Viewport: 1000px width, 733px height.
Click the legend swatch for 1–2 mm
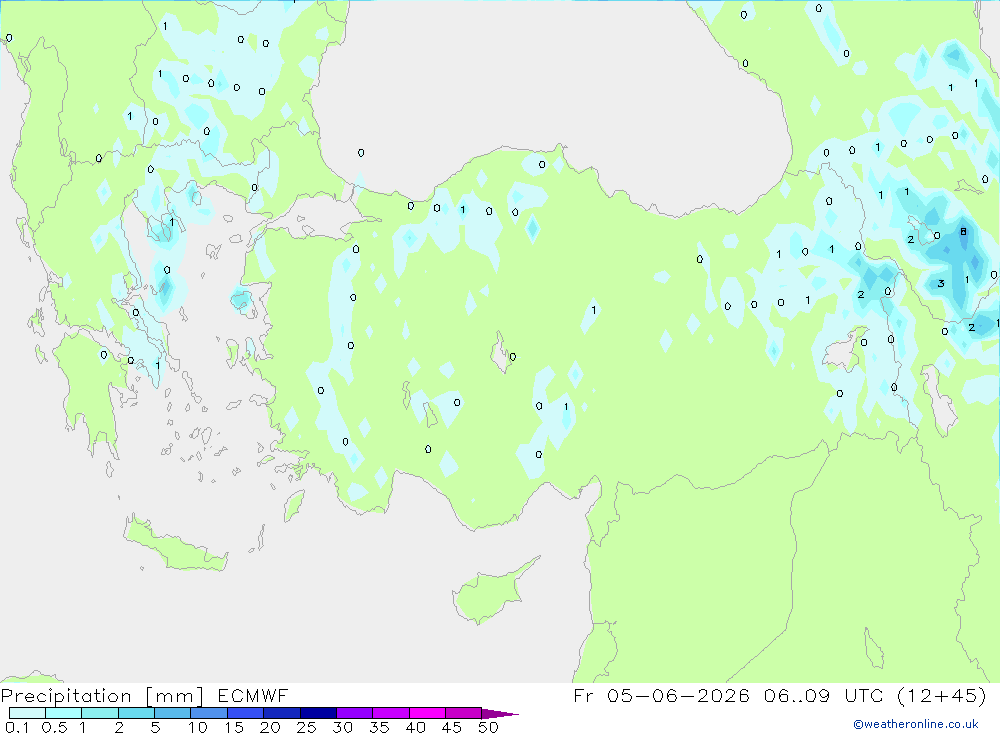point(100,713)
